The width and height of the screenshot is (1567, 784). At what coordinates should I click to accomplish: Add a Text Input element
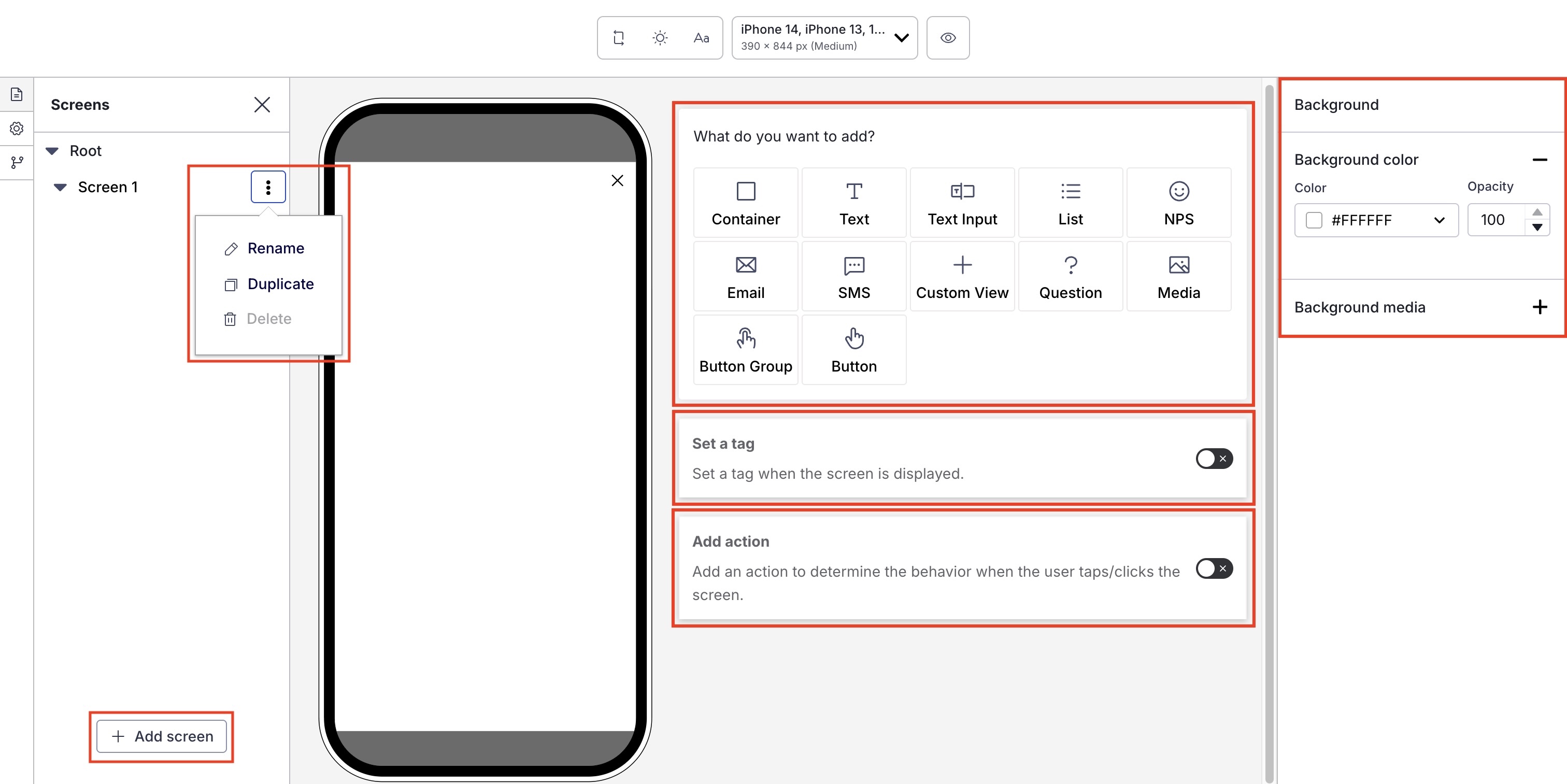(x=962, y=203)
